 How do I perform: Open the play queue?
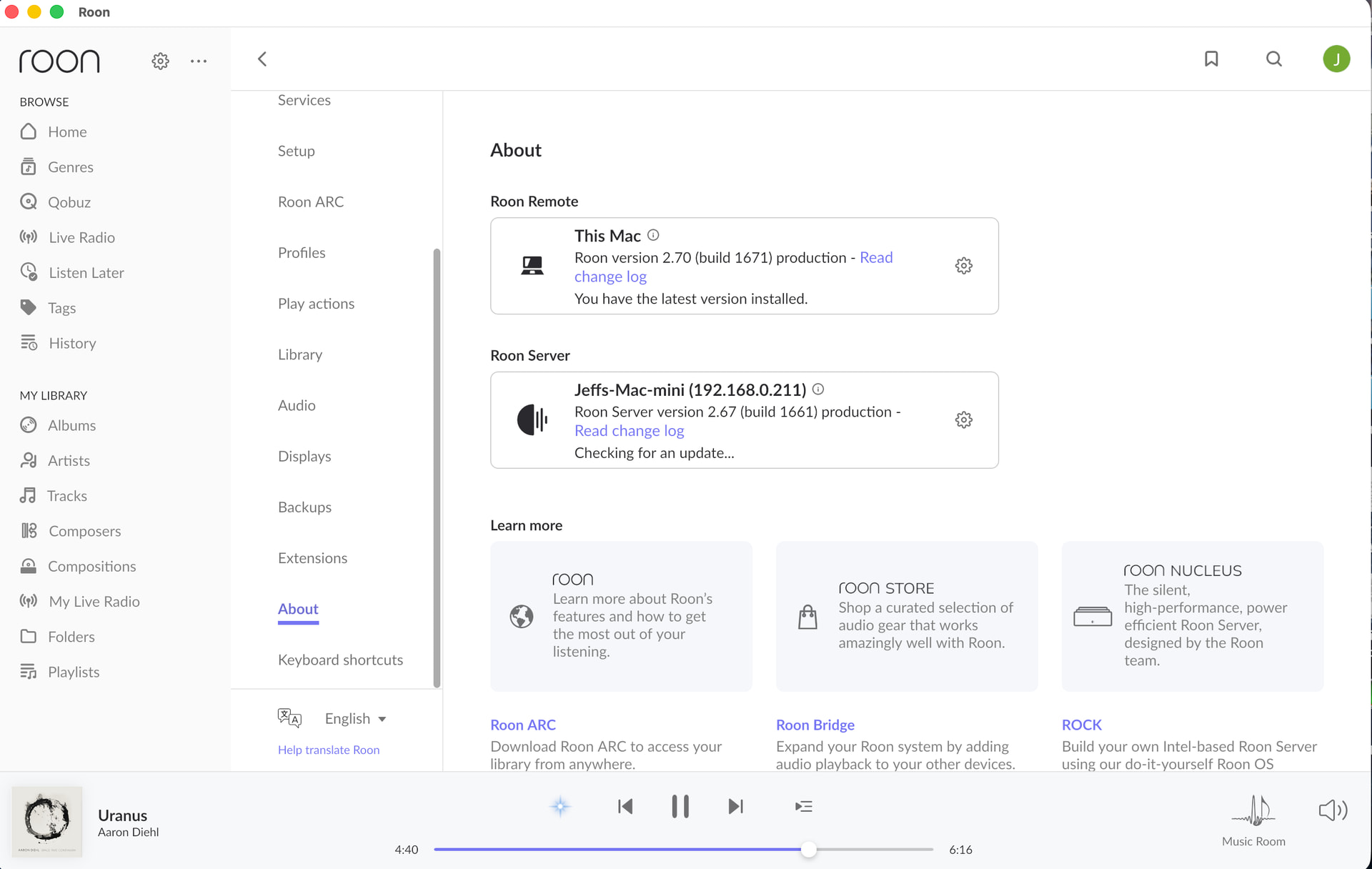(x=804, y=807)
